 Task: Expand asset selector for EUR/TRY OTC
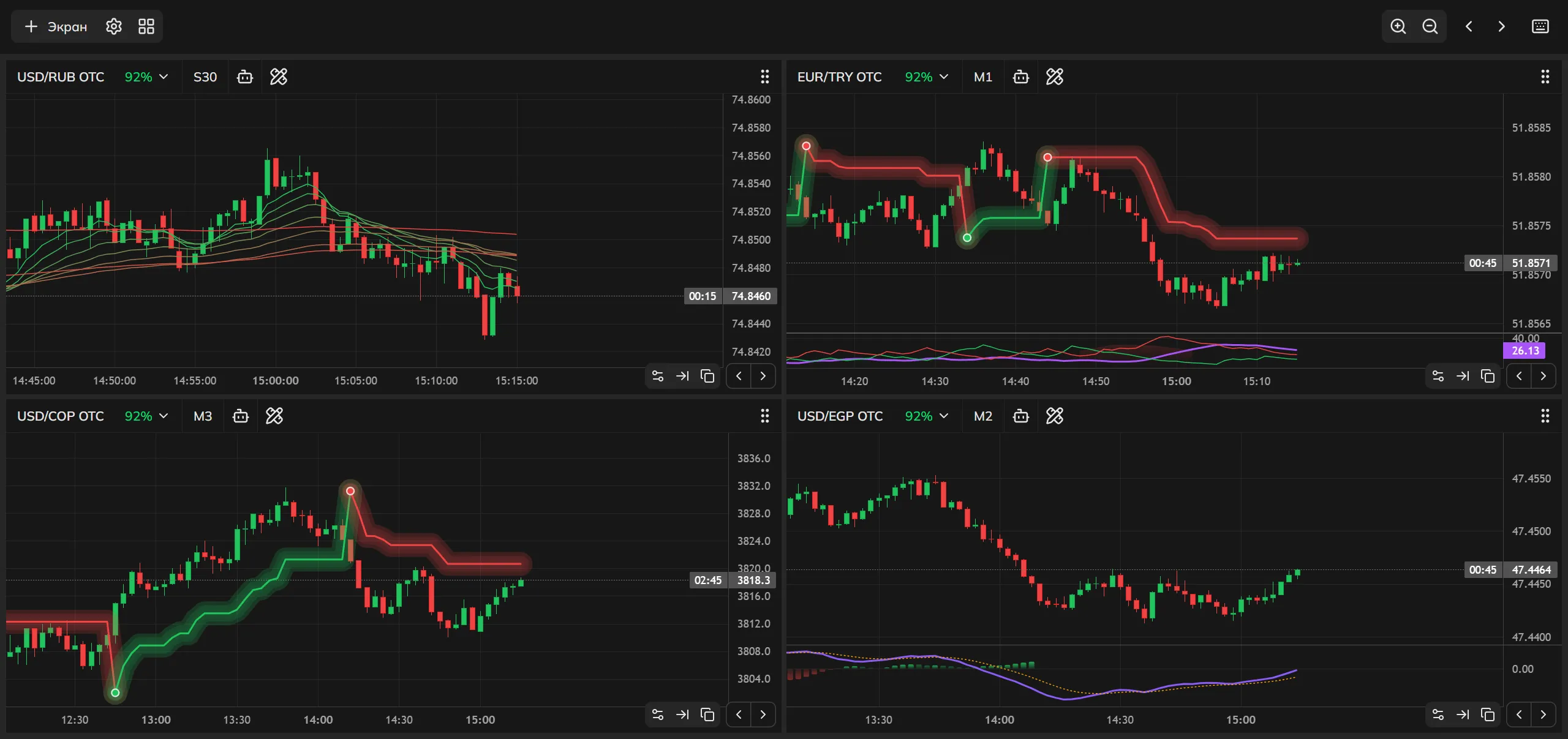(x=840, y=77)
